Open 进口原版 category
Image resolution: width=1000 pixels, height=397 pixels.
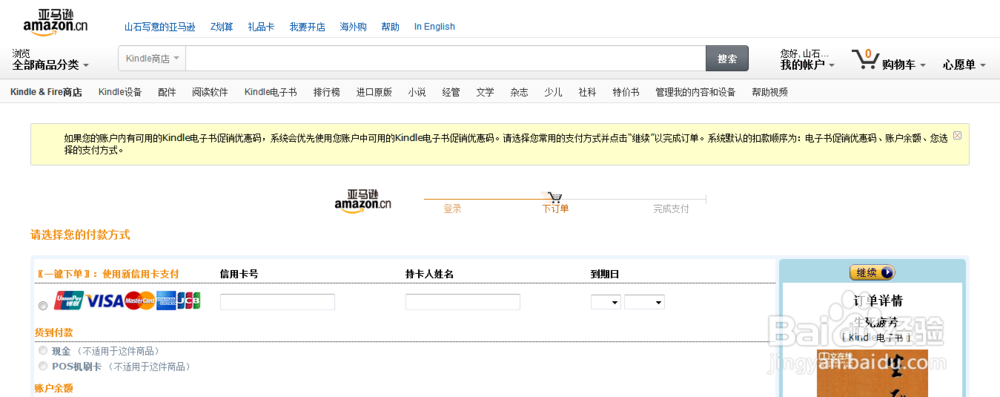click(374, 92)
